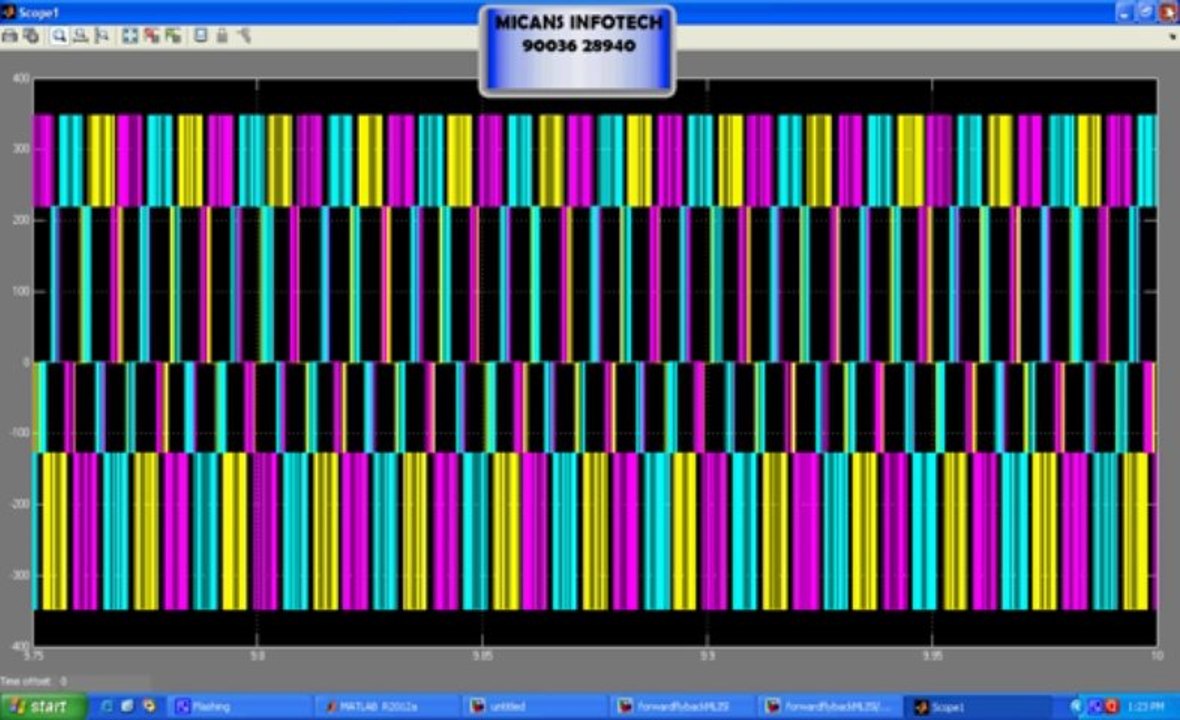Open the Signal selection tool
Image resolution: width=1180 pixels, height=720 pixels.
click(x=244, y=35)
